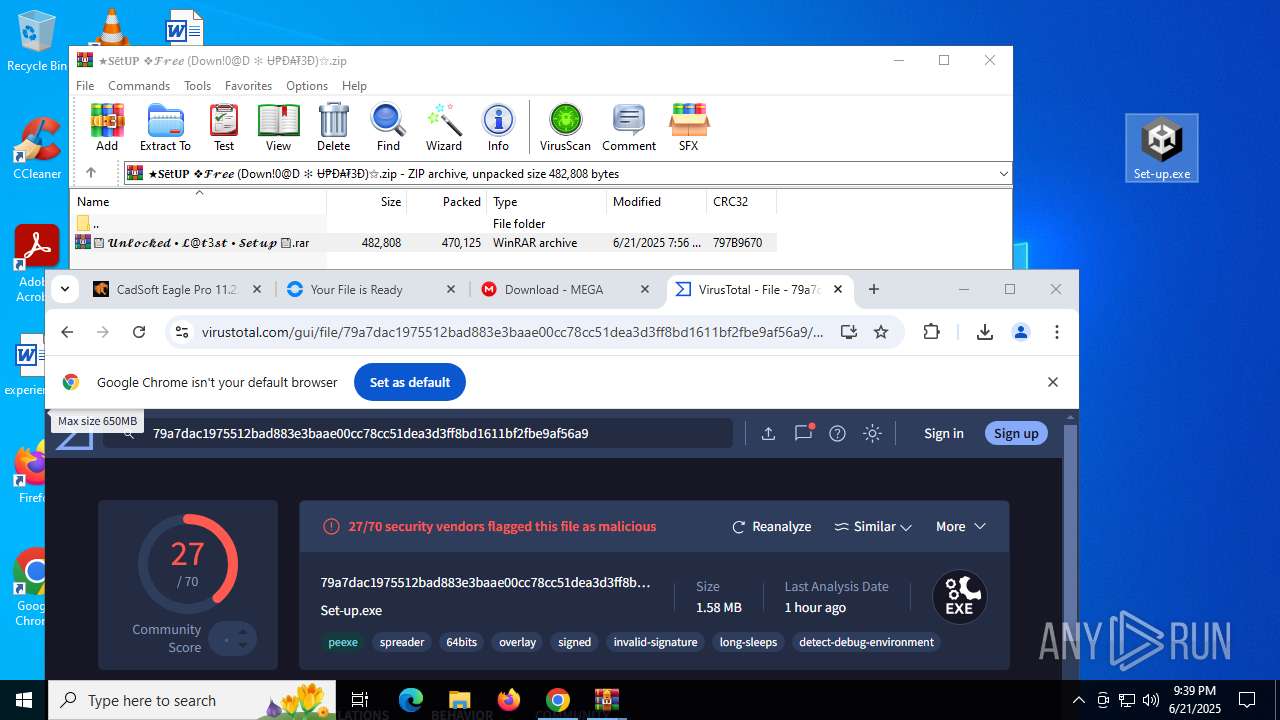This screenshot has height=720, width=1280.
Task: Sort archive list by Name column
Action: pos(200,202)
